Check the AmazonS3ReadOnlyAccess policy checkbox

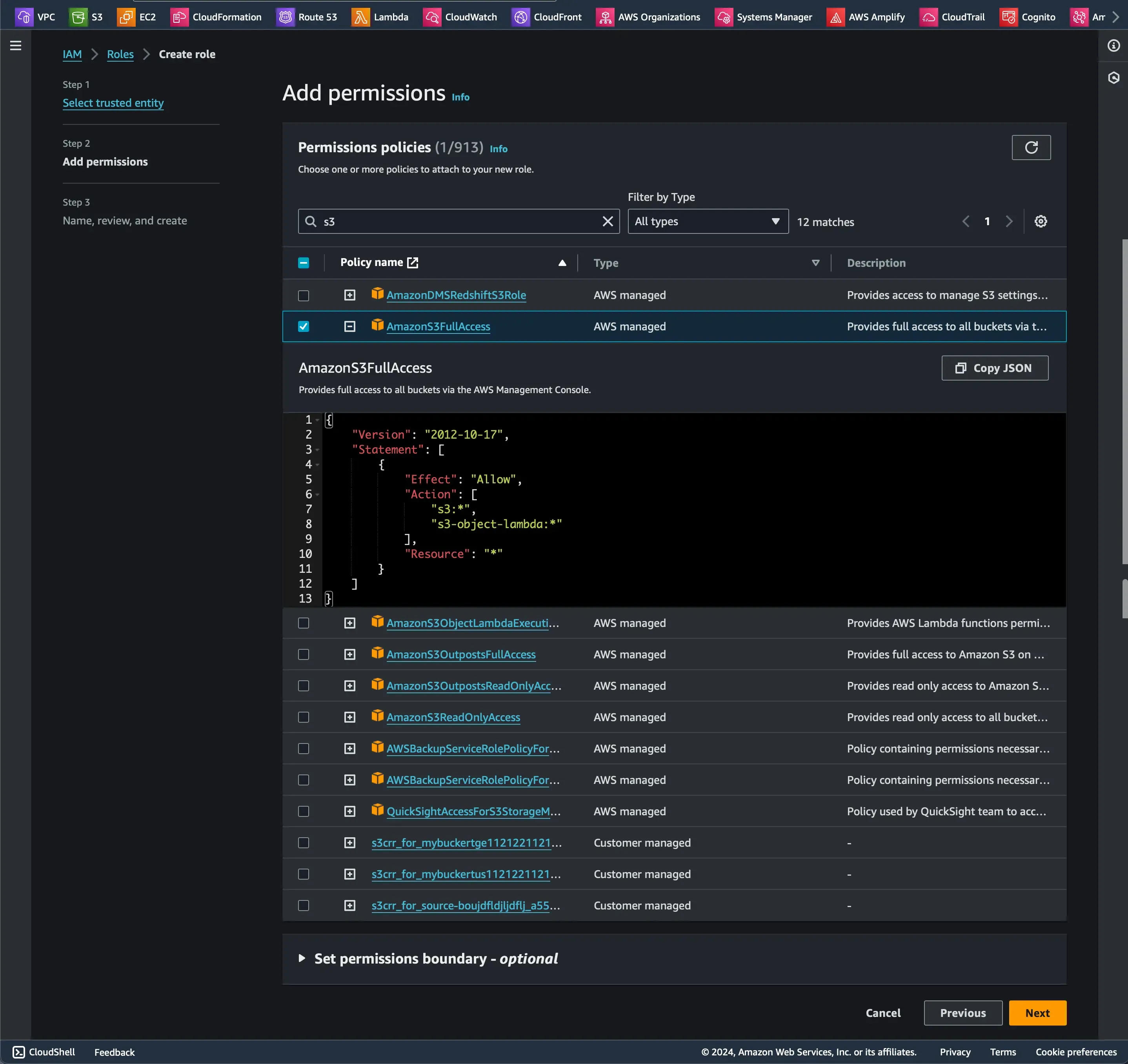pyautogui.click(x=304, y=717)
